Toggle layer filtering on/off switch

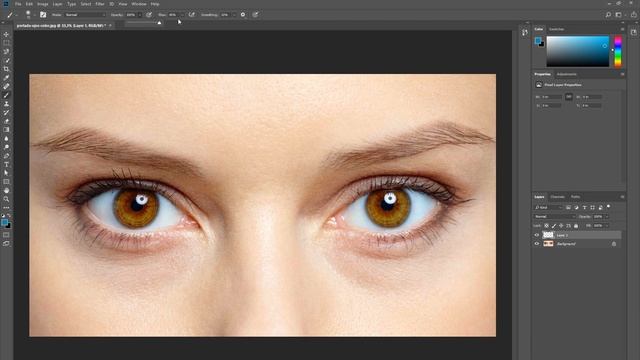point(609,207)
